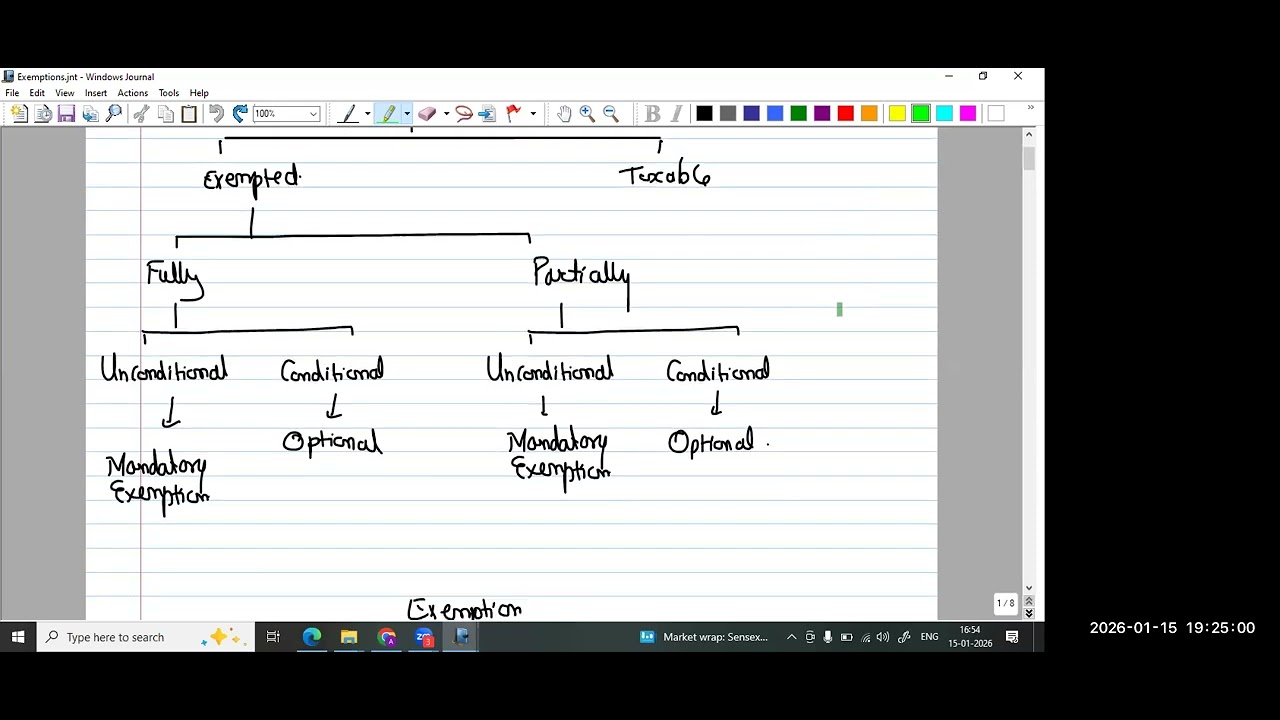Click the Copy icon
This screenshot has width=1280, height=720.
click(x=165, y=114)
